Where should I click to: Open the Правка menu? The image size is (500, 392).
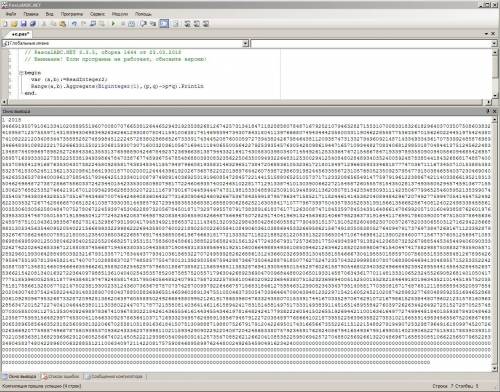31,14
